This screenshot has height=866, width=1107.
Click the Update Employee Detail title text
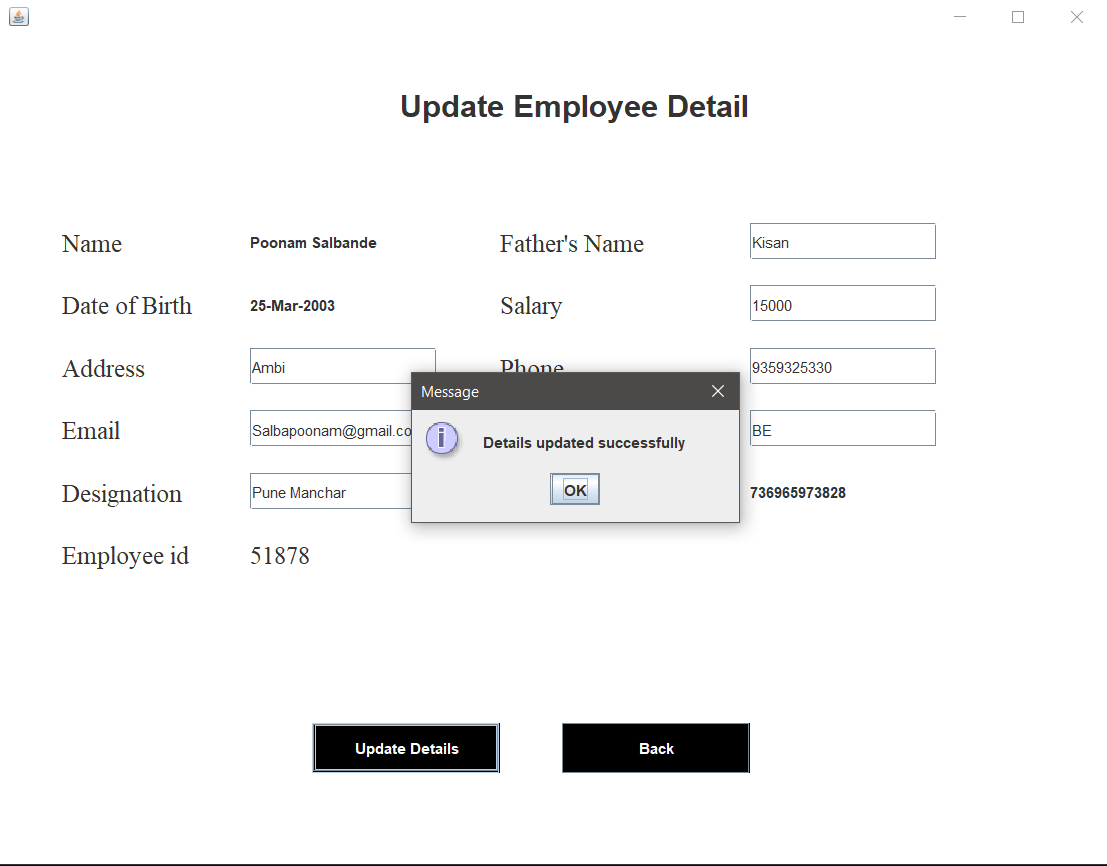point(574,106)
